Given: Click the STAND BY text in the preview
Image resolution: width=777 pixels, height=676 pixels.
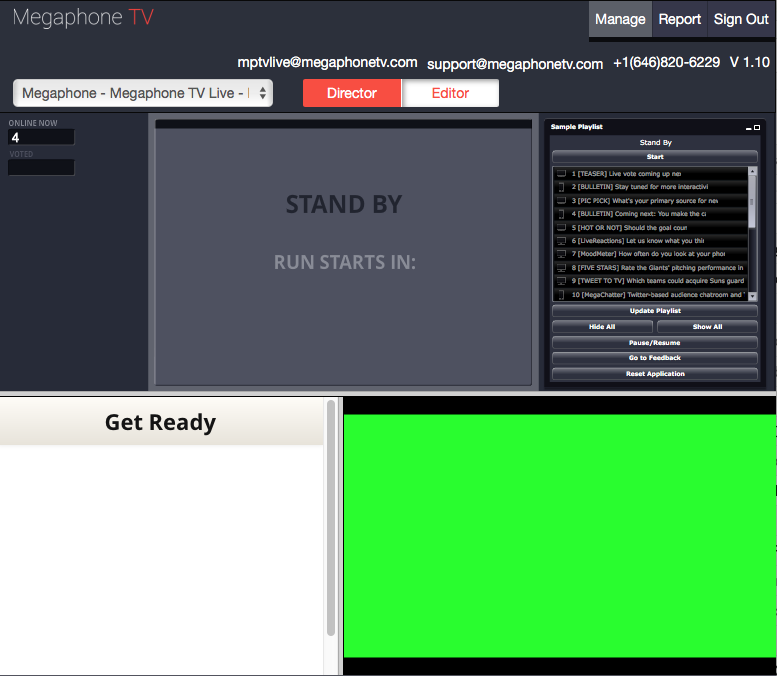Looking at the screenshot, I should coord(344,205).
